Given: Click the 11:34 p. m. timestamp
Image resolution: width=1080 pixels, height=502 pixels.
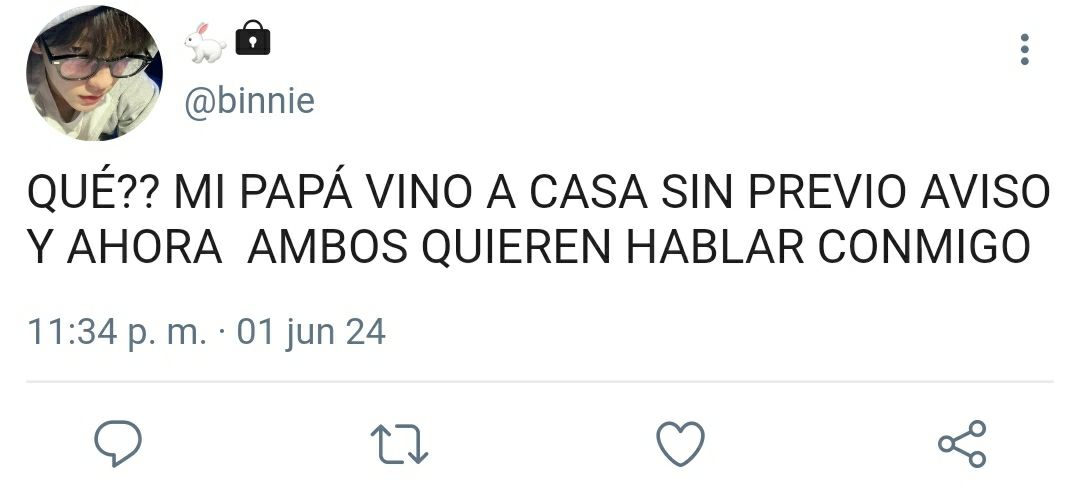Looking at the screenshot, I should click(x=117, y=332).
